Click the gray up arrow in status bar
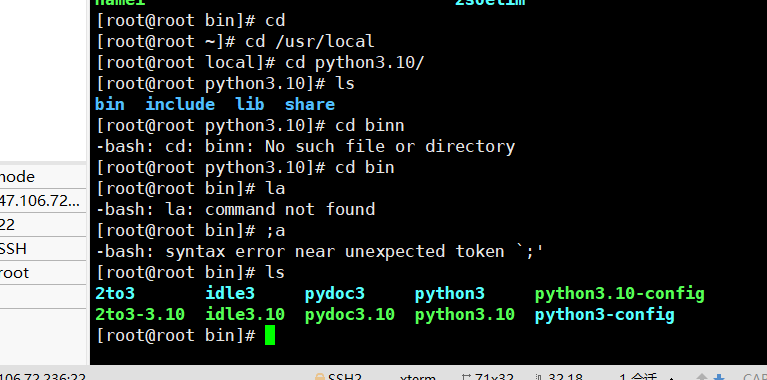The image size is (767, 380). (x=702, y=377)
